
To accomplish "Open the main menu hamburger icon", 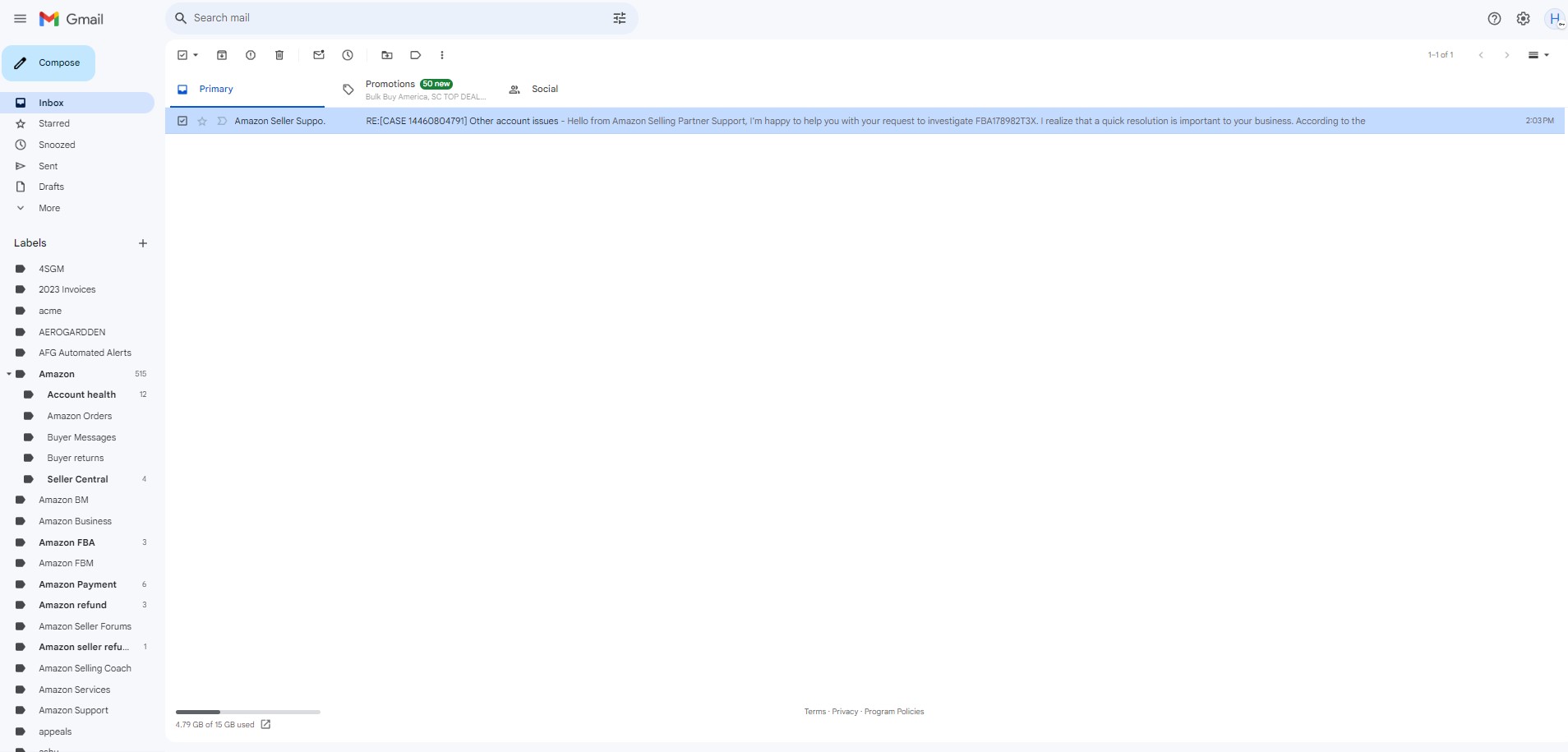I will click(x=21, y=18).
